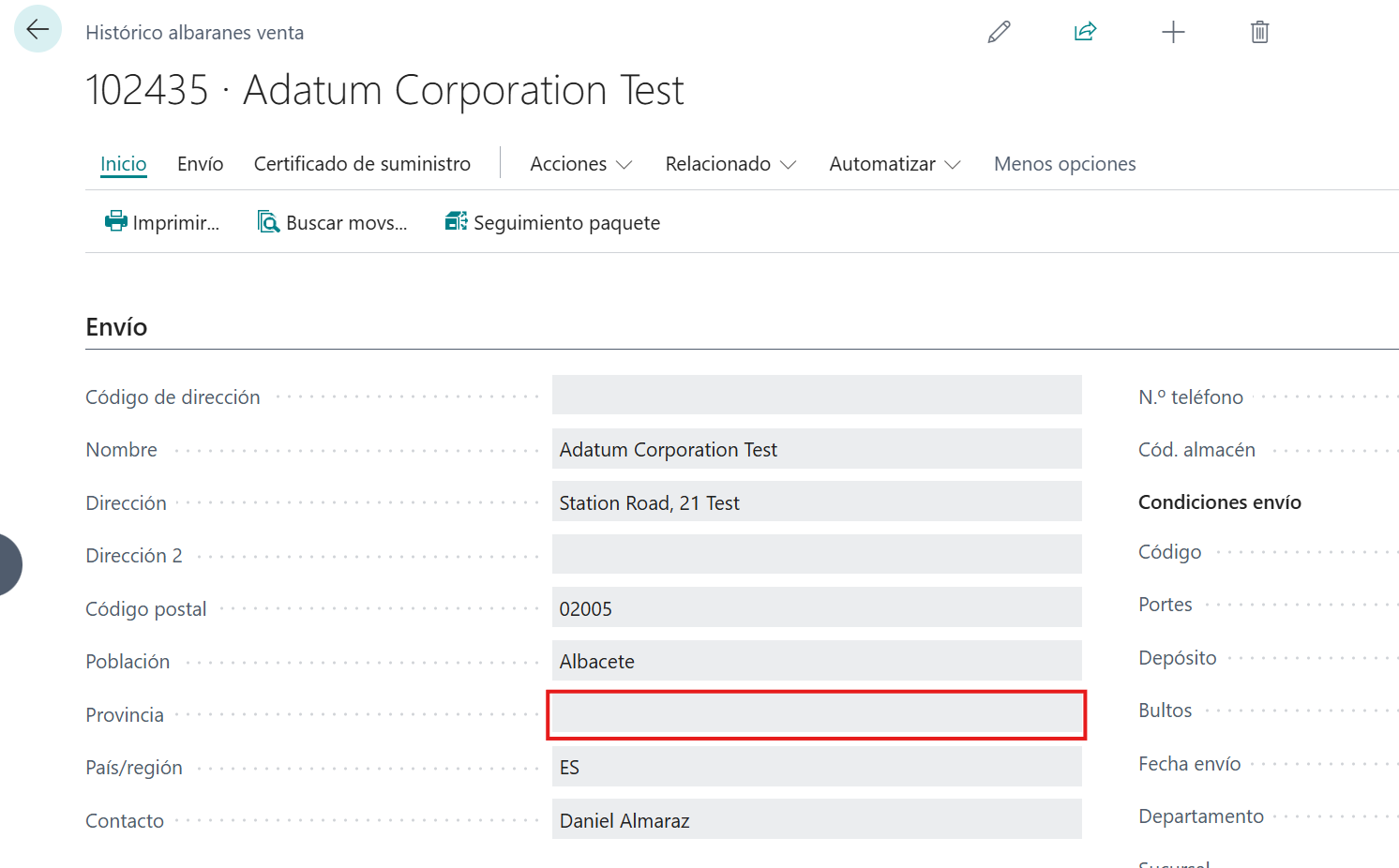Click the Código postal field
1399x868 pixels.
coord(816,608)
